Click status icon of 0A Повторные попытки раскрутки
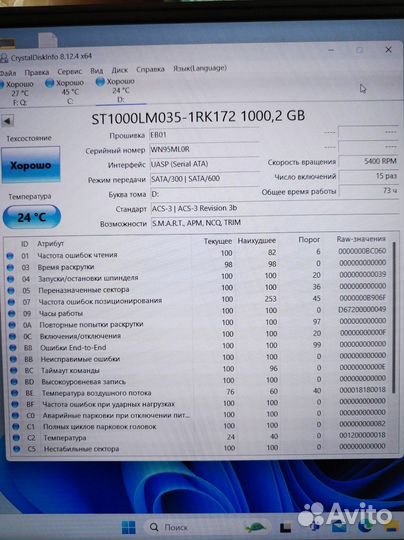Image resolution: width=404 pixels, height=540 pixels. [x=12, y=325]
